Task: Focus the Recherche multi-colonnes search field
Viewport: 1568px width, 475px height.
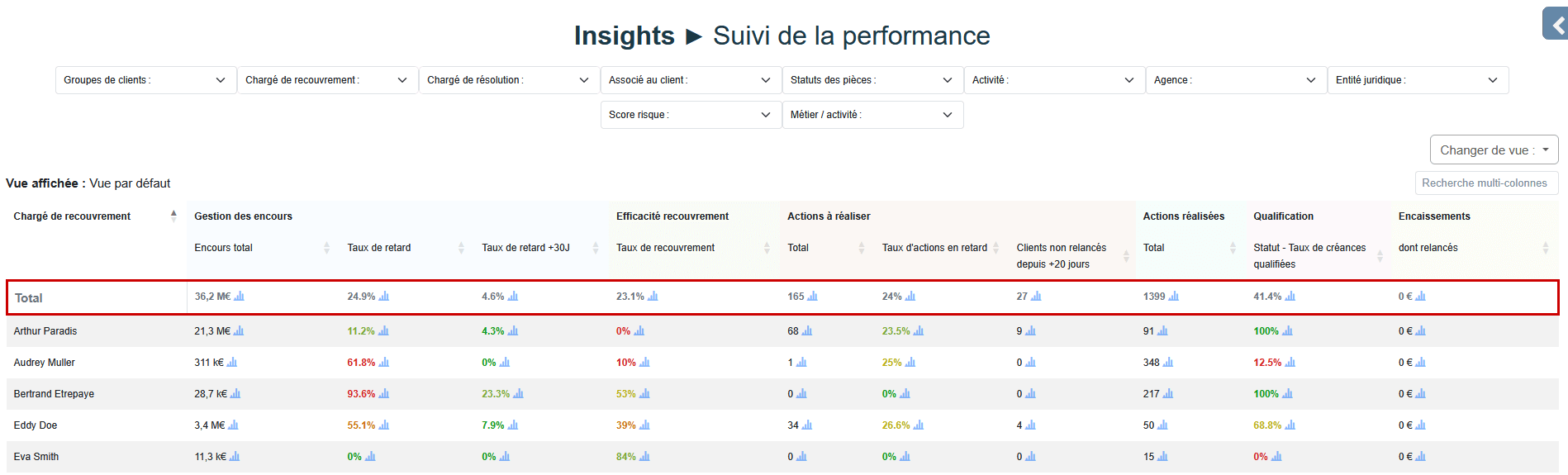Action: click(1486, 183)
